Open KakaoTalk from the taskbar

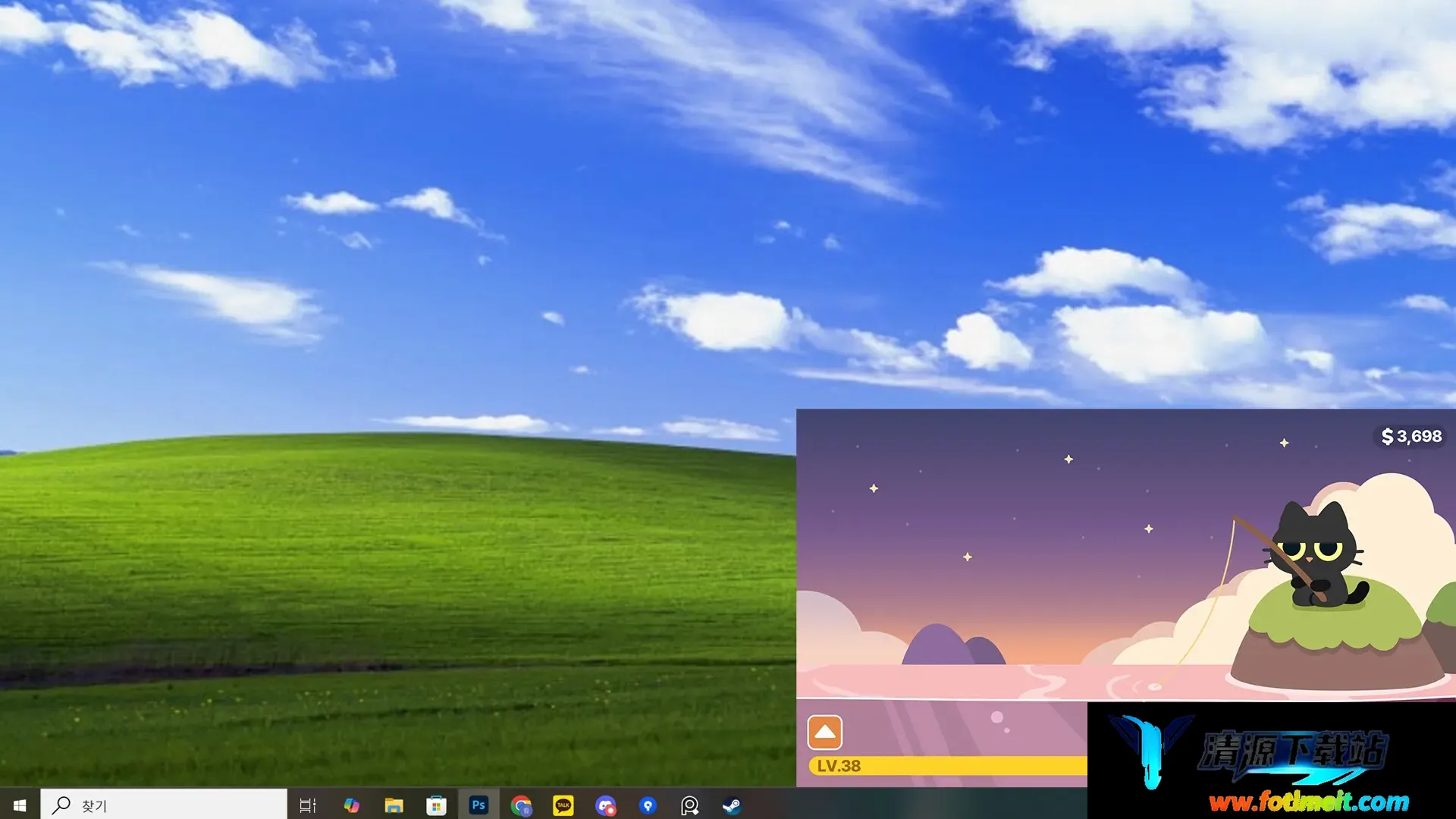click(x=563, y=805)
